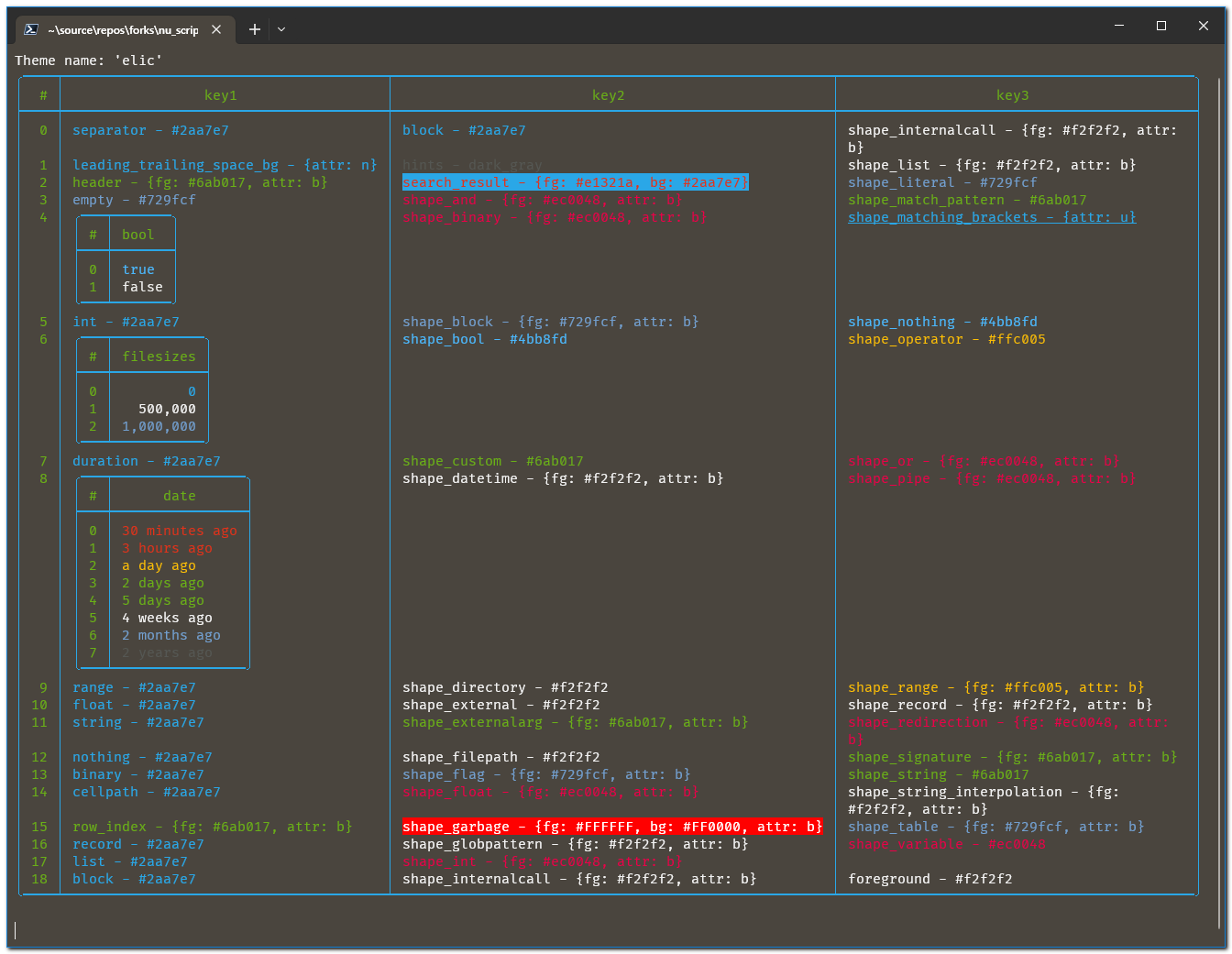Viewport: 1232px width, 954px height.
Task: Click the key2 column header
Action: click(609, 95)
